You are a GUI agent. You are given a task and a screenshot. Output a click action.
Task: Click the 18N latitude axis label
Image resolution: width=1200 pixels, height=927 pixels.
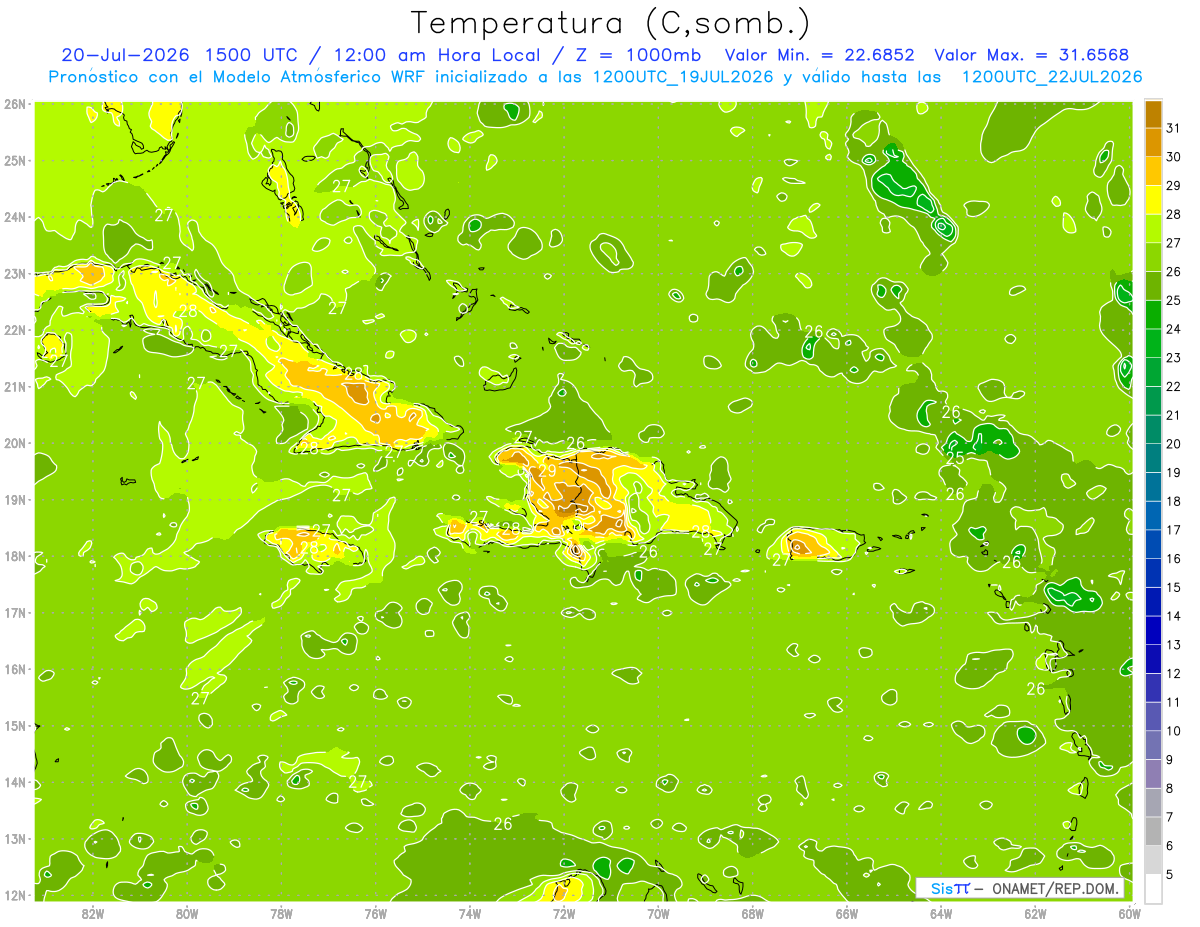[x=15, y=556]
